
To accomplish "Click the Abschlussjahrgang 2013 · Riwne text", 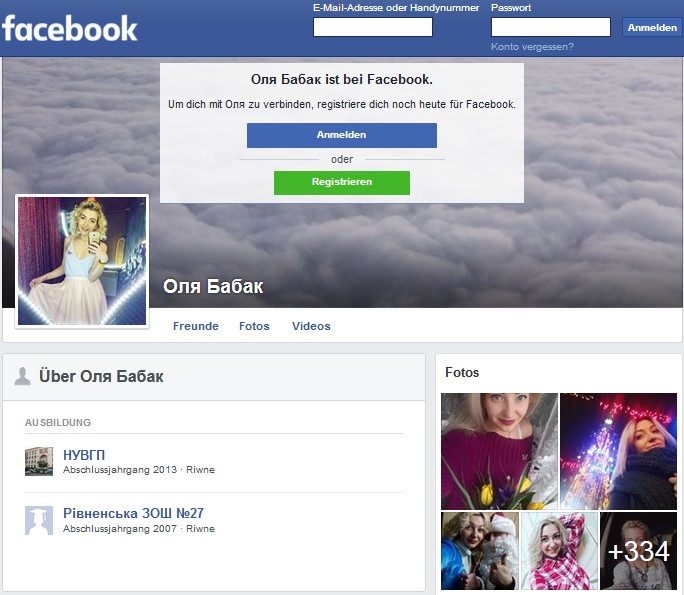I will (x=139, y=470).
